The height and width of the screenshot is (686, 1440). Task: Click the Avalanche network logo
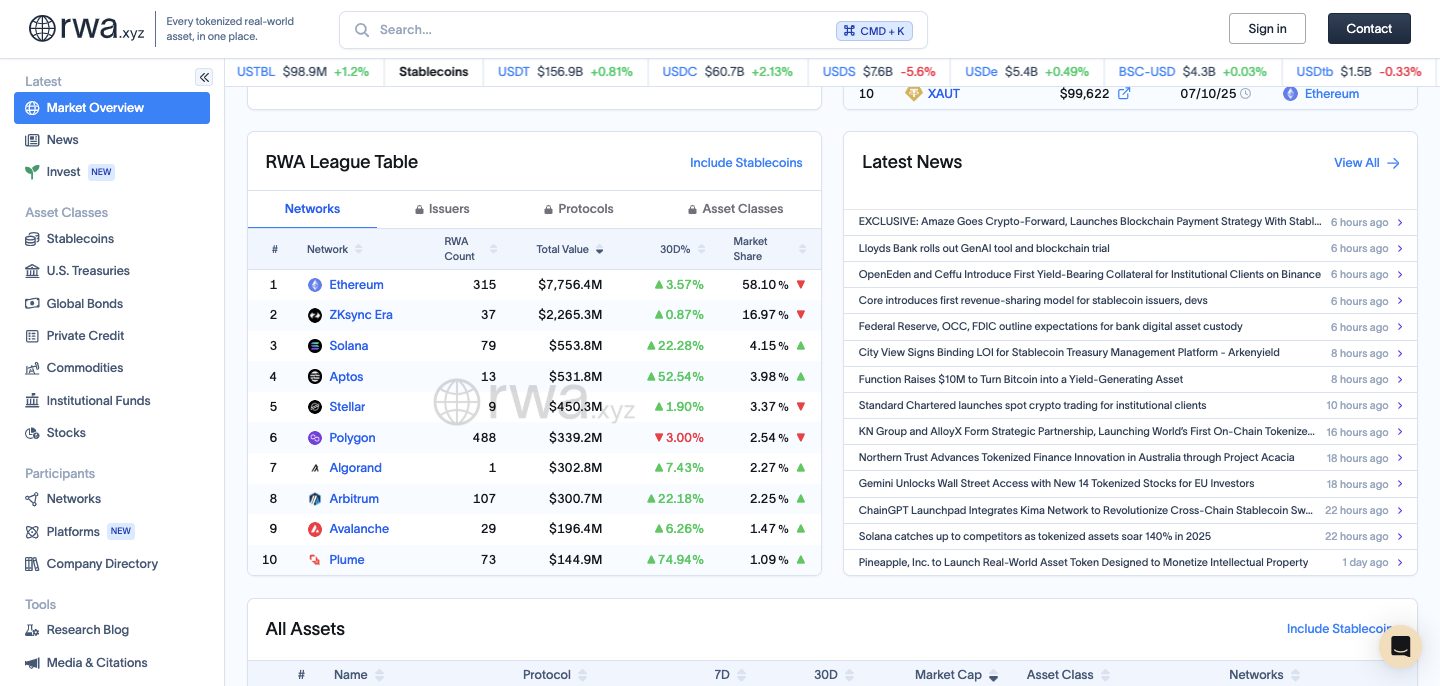(x=315, y=529)
